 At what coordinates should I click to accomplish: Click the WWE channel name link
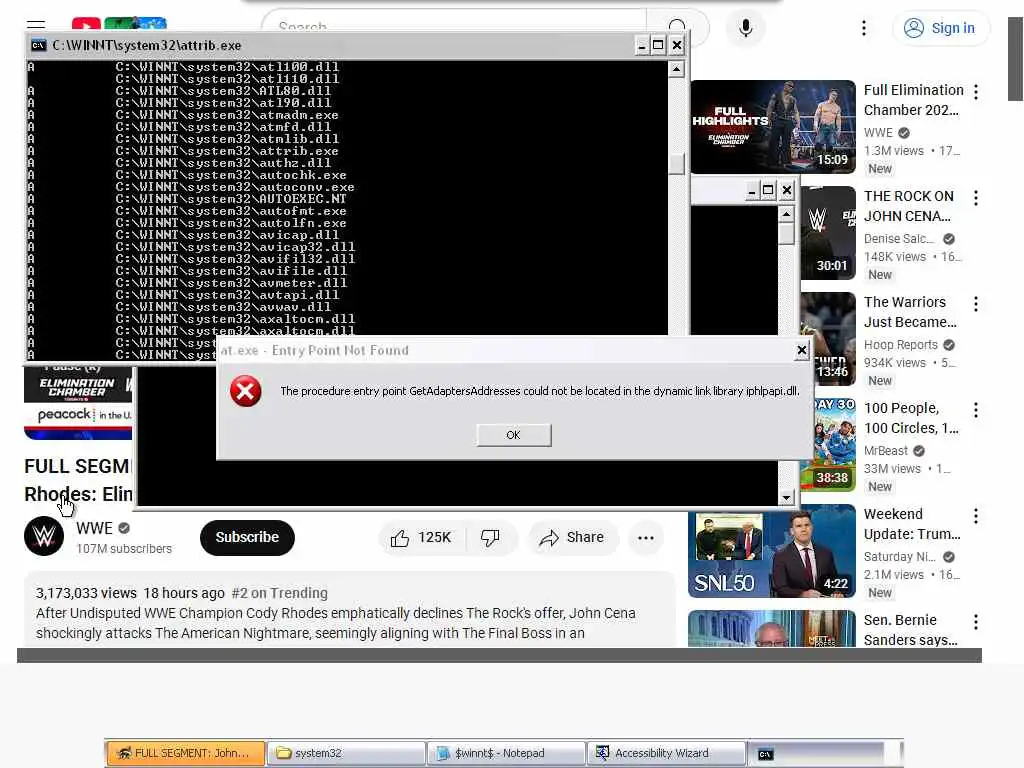pos(94,528)
